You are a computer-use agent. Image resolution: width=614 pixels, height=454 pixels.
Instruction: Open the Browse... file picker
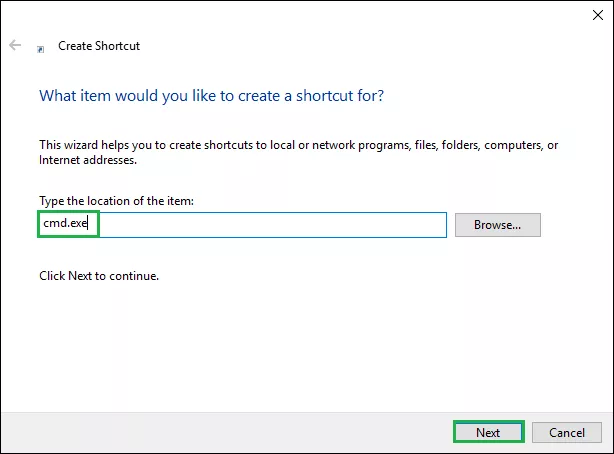[498, 225]
